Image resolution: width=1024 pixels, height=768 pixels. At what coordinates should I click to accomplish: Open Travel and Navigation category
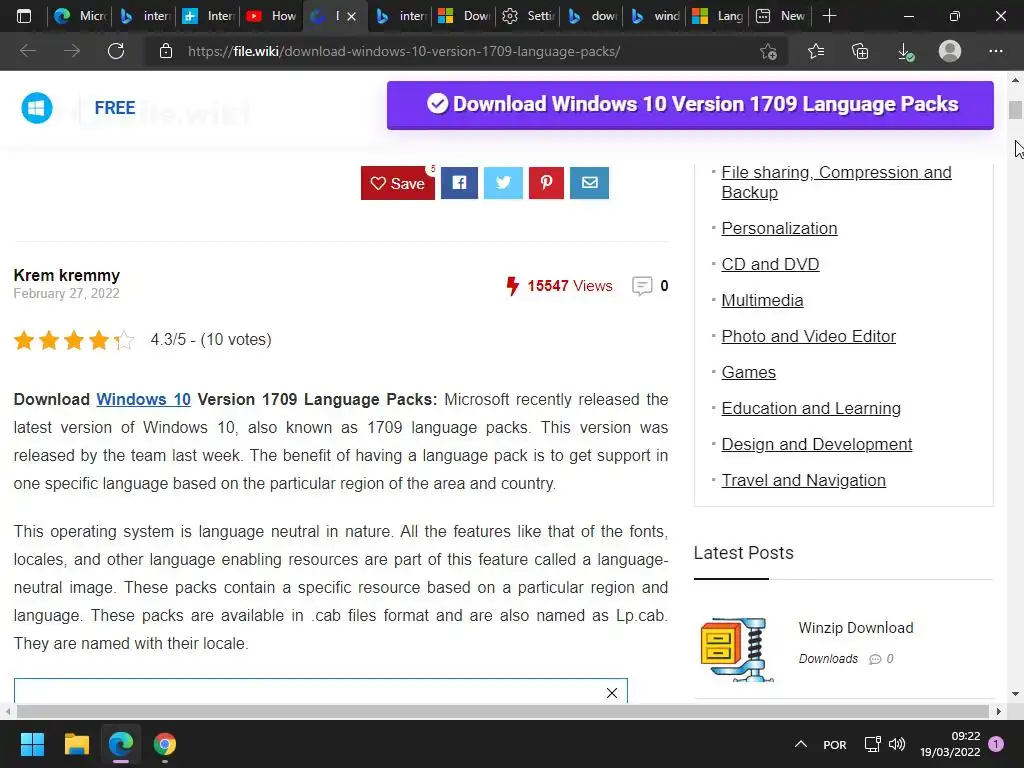coord(803,480)
